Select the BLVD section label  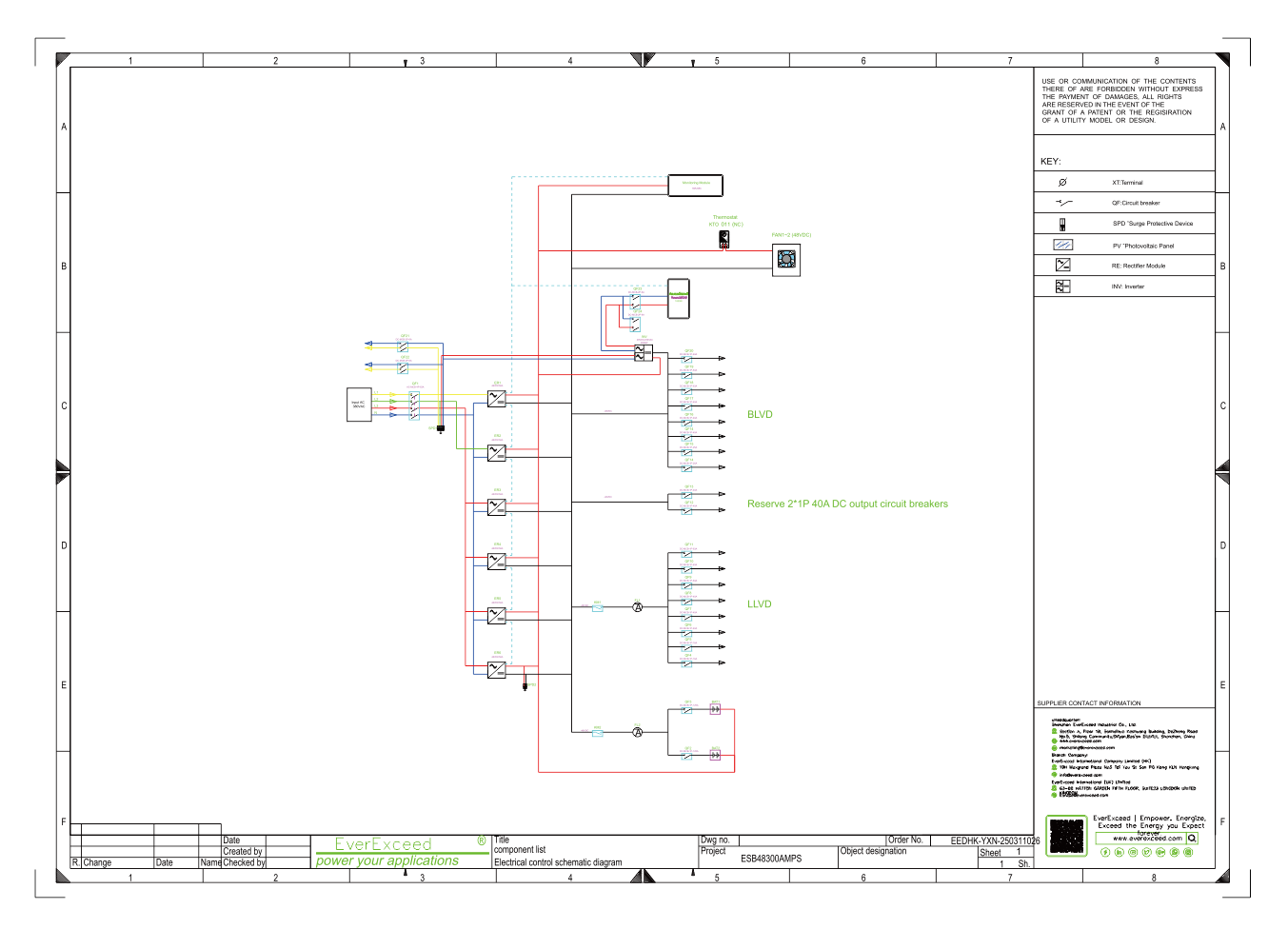pyautogui.click(x=760, y=415)
